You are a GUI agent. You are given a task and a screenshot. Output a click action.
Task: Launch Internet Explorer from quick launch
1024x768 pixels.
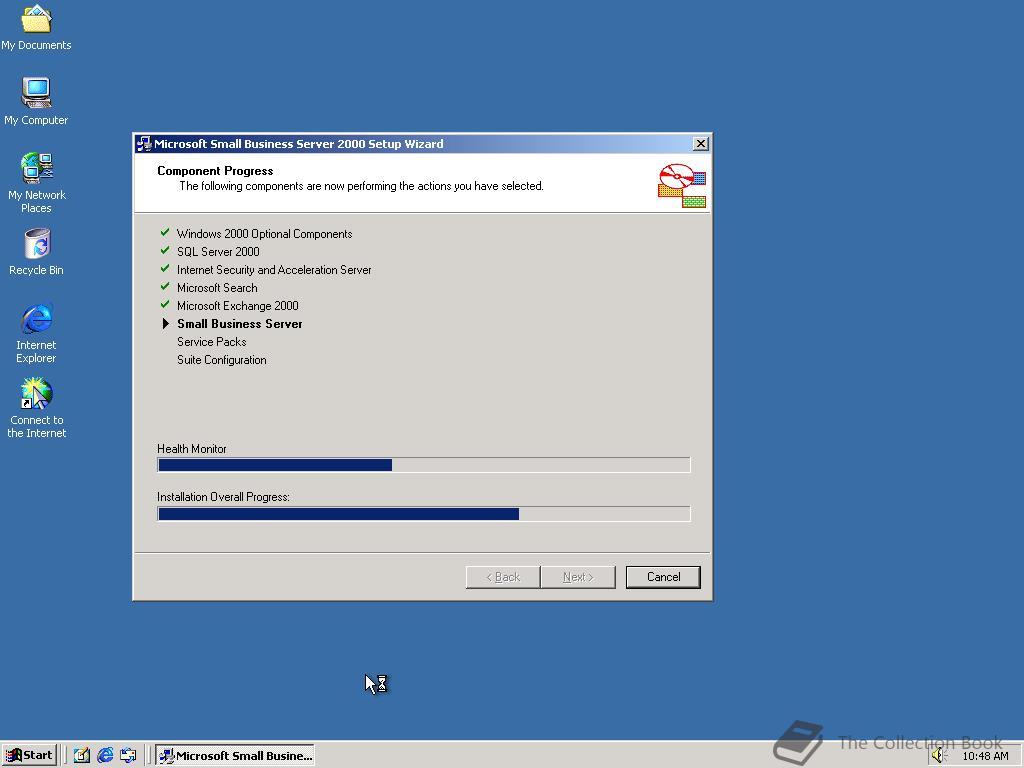[x=104, y=755]
